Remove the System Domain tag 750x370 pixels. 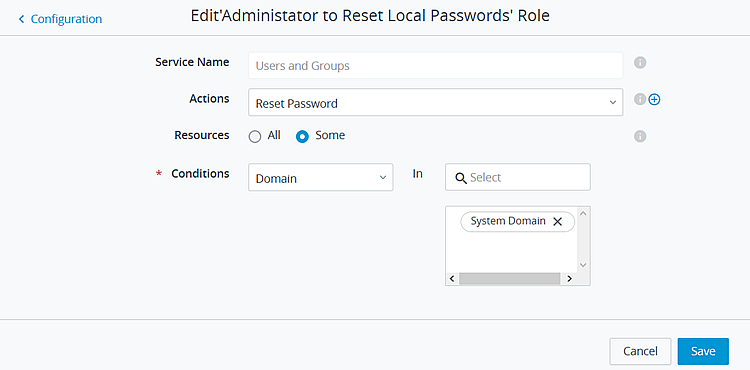(x=557, y=222)
